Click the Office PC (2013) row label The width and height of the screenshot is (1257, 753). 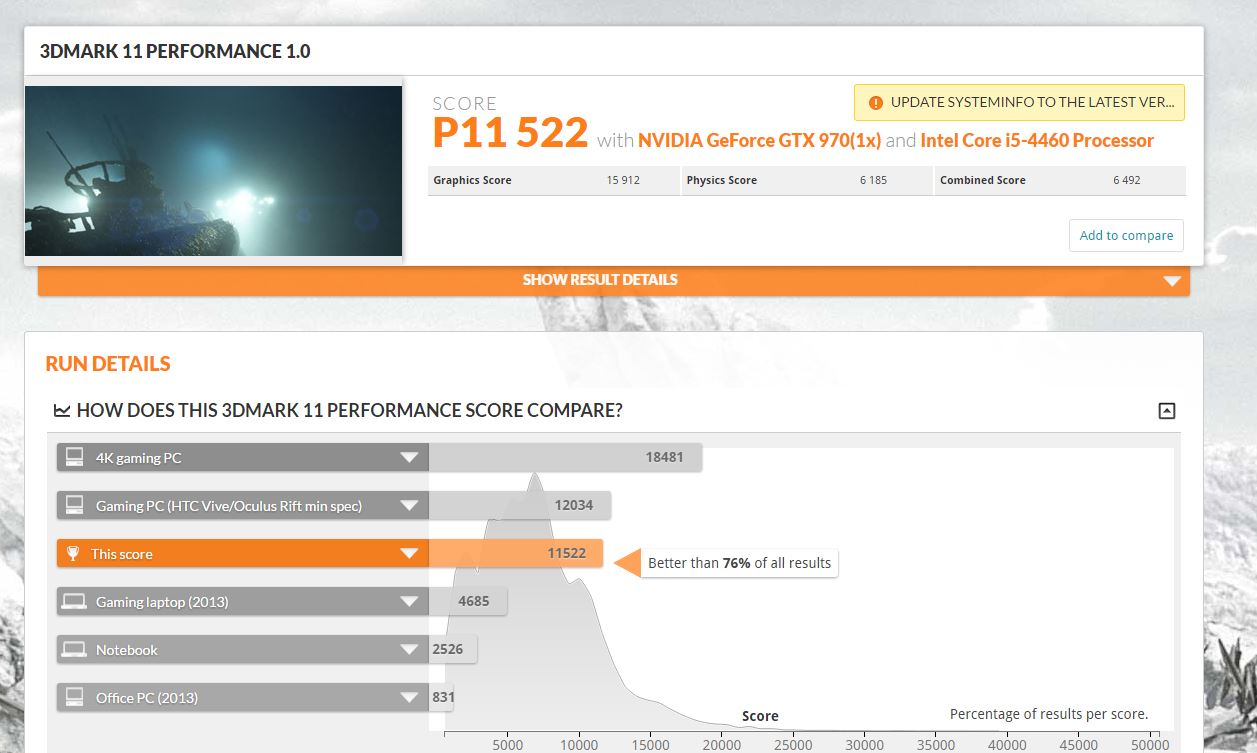pyautogui.click(x=147, y=698)
